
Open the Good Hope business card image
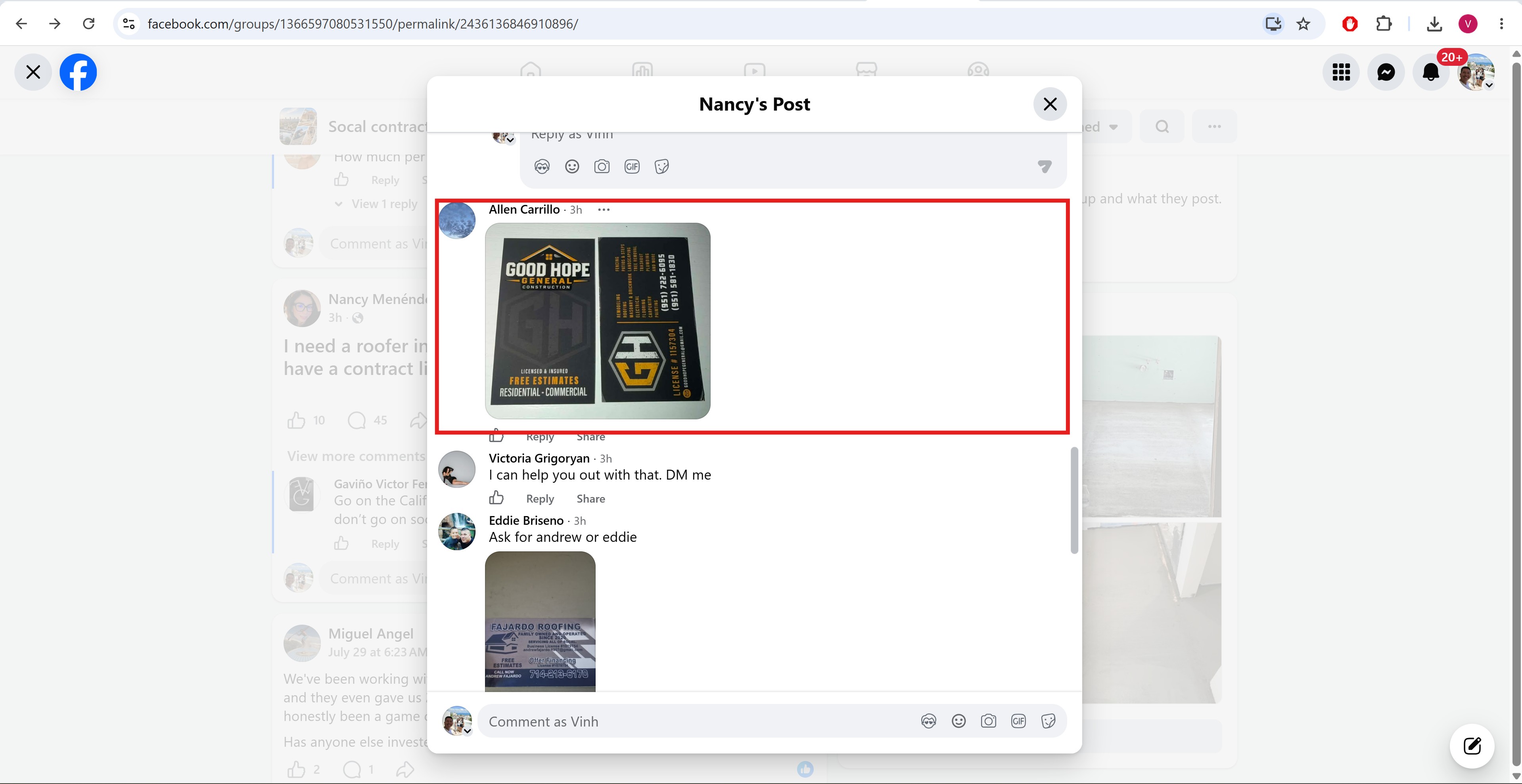coord(597,321)
